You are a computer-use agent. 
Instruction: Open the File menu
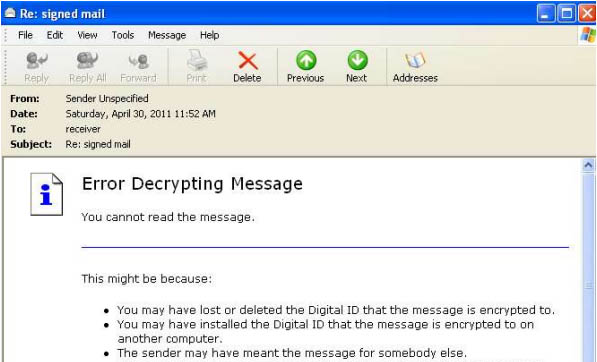pos(25,35)
